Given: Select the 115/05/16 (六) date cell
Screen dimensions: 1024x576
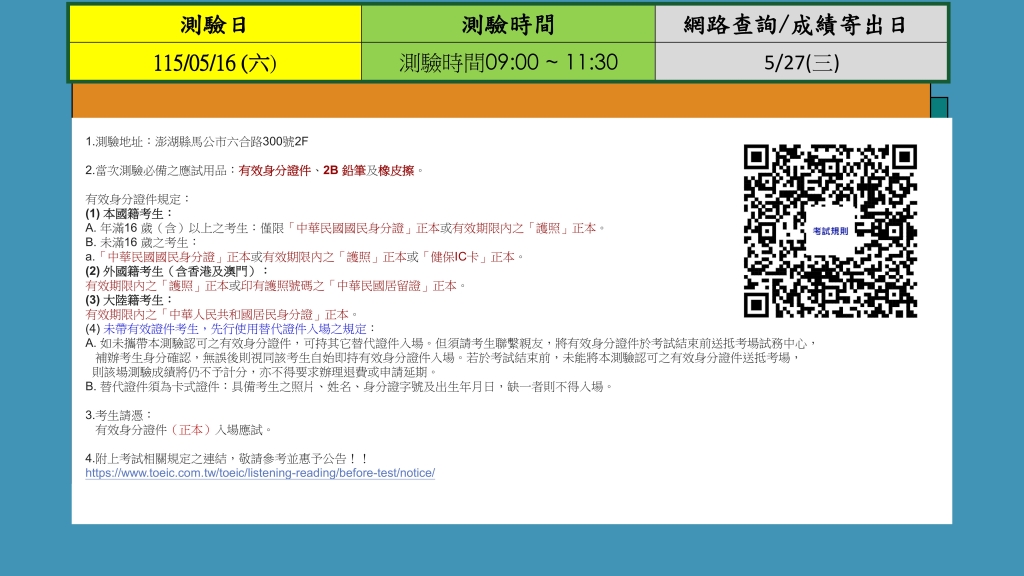Looking at the screenshot, I should click(216, 62).
